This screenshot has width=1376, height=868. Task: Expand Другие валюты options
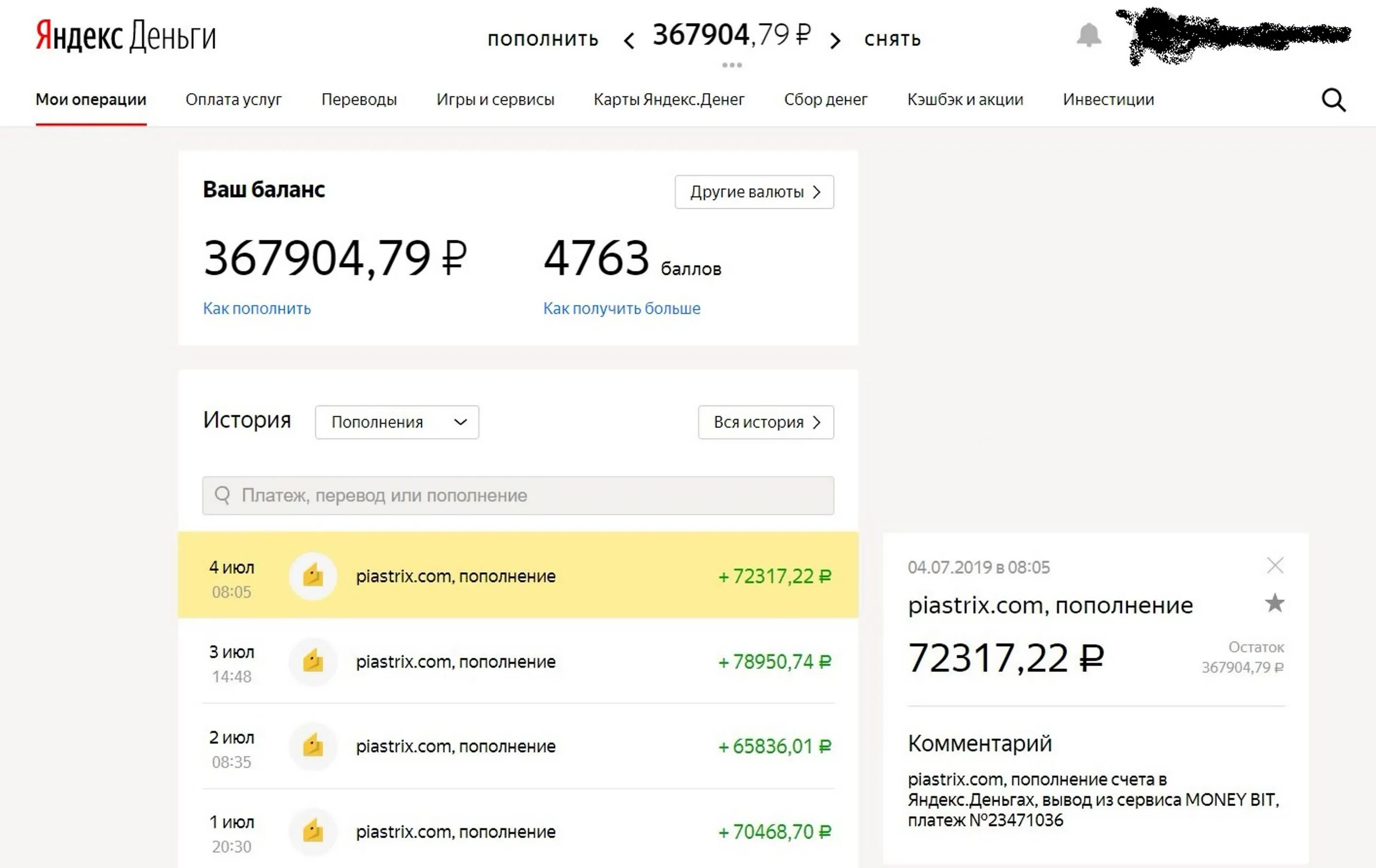(x=755, y=192)
